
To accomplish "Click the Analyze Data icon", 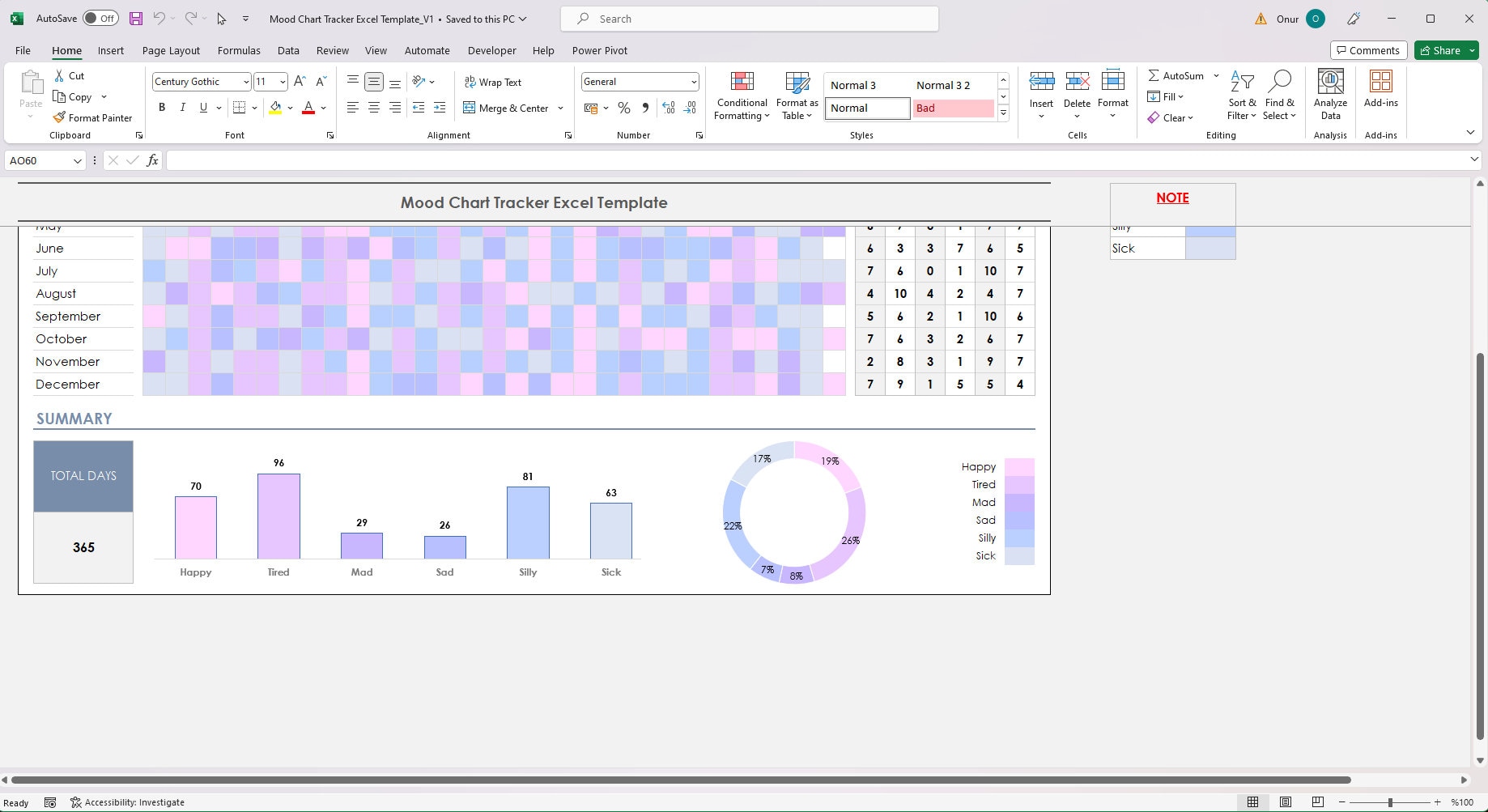I will tap(1330, 82).
